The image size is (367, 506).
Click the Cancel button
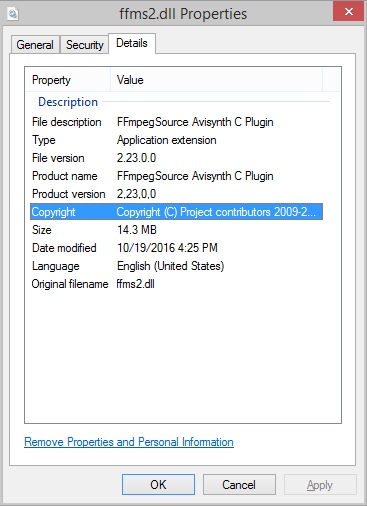pos(239,485)
